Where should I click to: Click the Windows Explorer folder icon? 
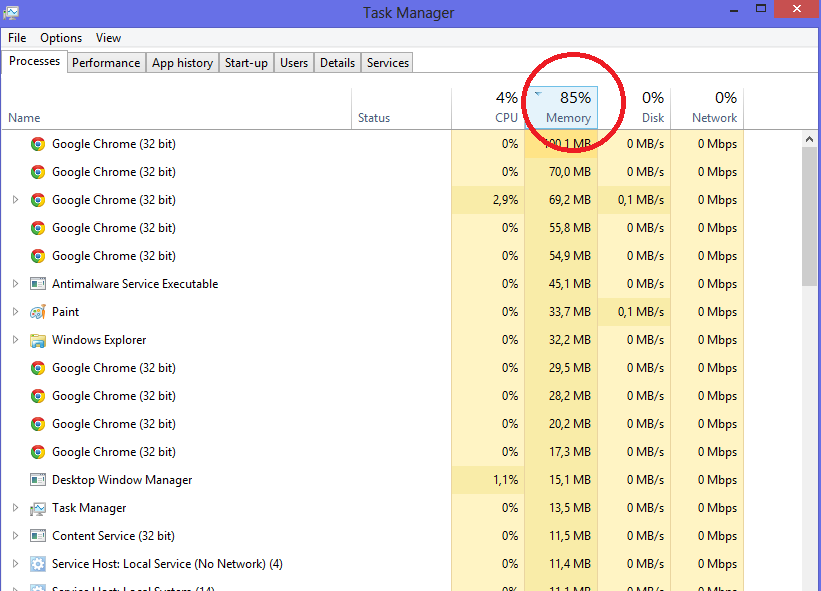coord(38,340)
